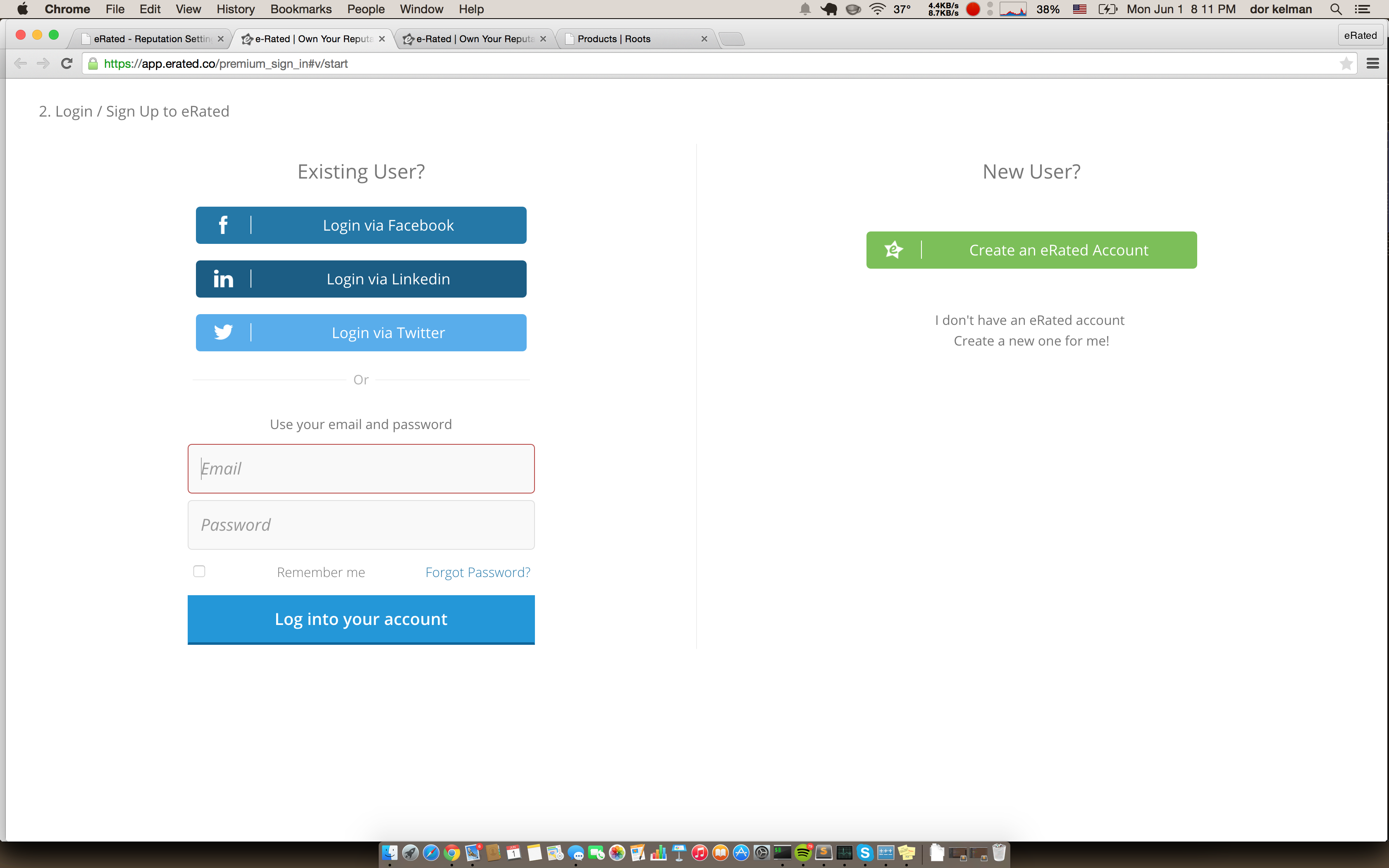
Task: Close the Products | Roots tab
Action: click(x=704, y=39)
